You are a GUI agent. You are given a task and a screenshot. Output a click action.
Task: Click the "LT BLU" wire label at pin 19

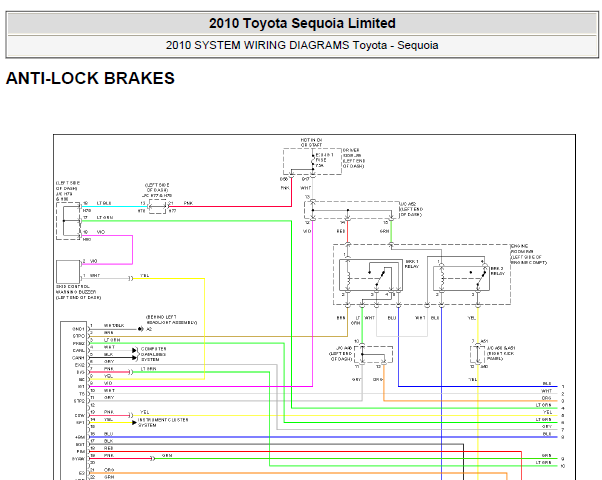104,203
